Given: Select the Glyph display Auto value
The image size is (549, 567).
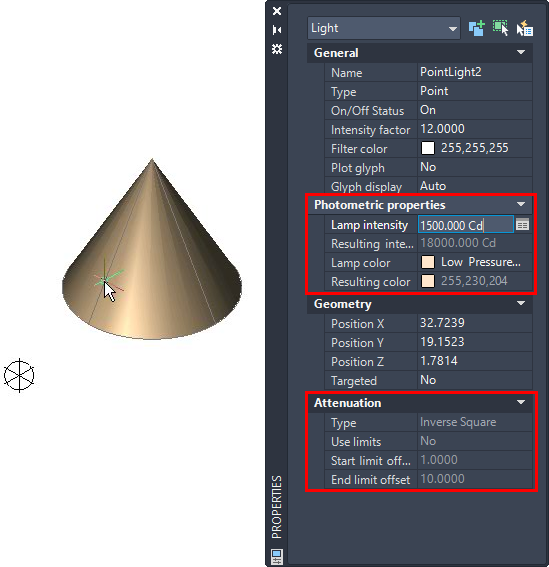Looking at the screenshot, I should click(475, 186).
